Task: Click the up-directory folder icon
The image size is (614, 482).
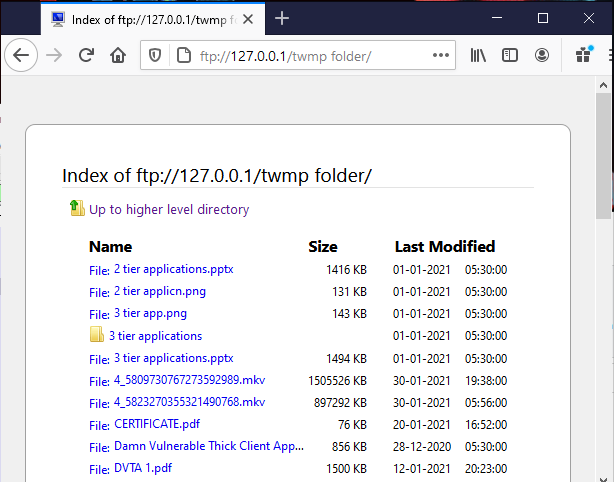Action: 77,208
